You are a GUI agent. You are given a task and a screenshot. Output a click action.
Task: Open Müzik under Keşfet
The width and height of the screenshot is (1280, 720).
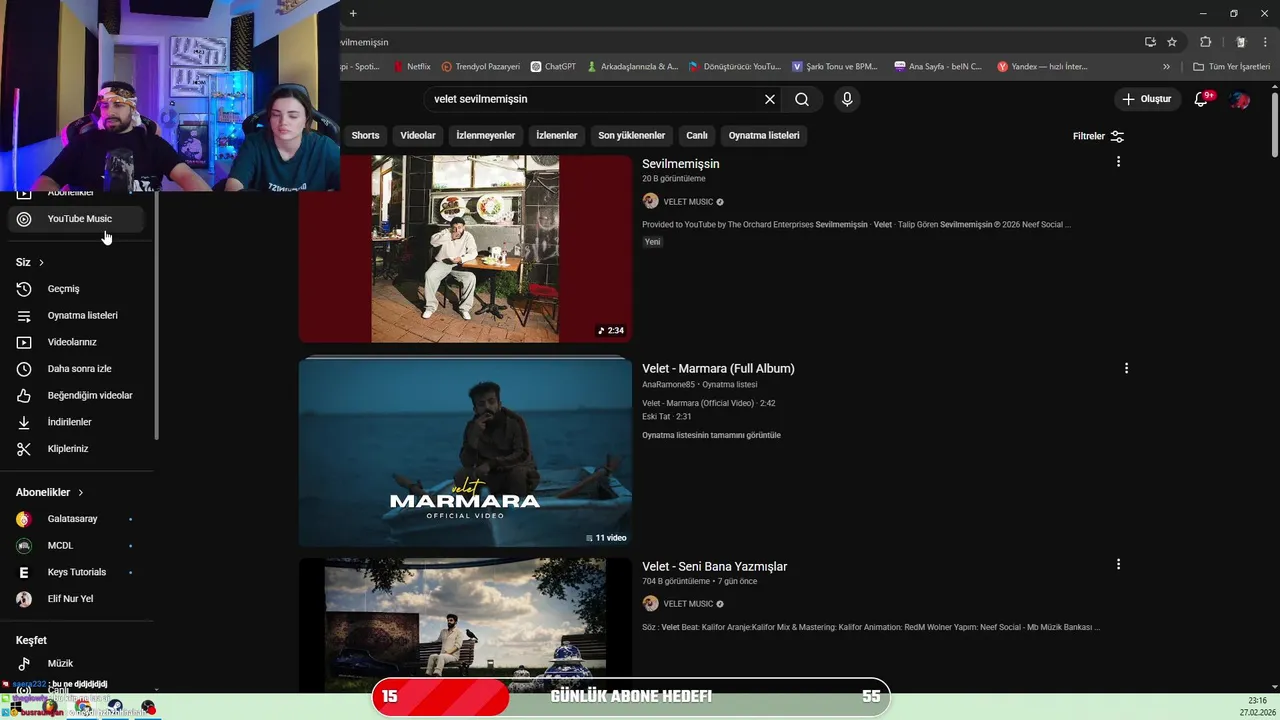tap(76, 663)
